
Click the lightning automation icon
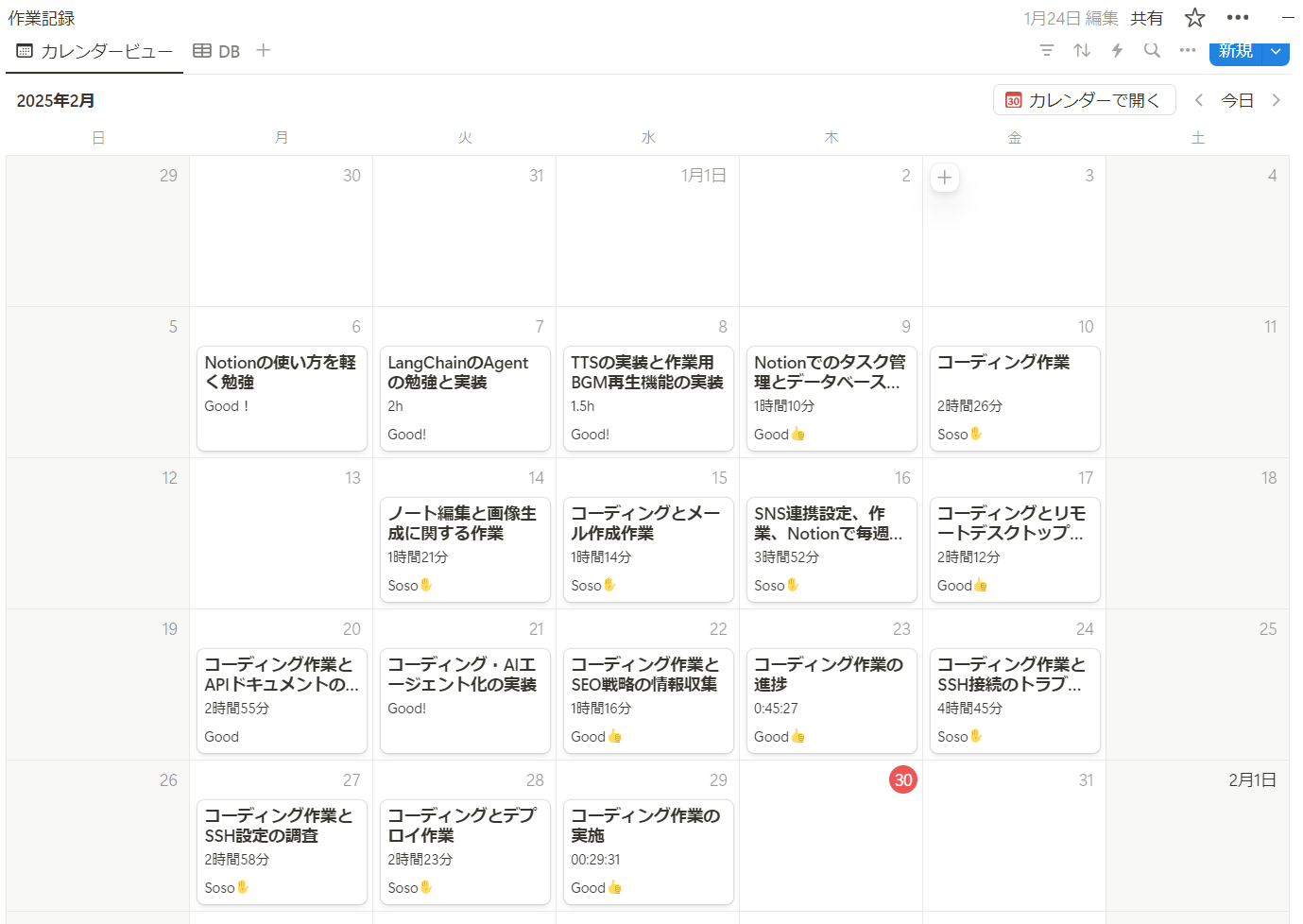pyautogui.click(x=1117, y=50)
